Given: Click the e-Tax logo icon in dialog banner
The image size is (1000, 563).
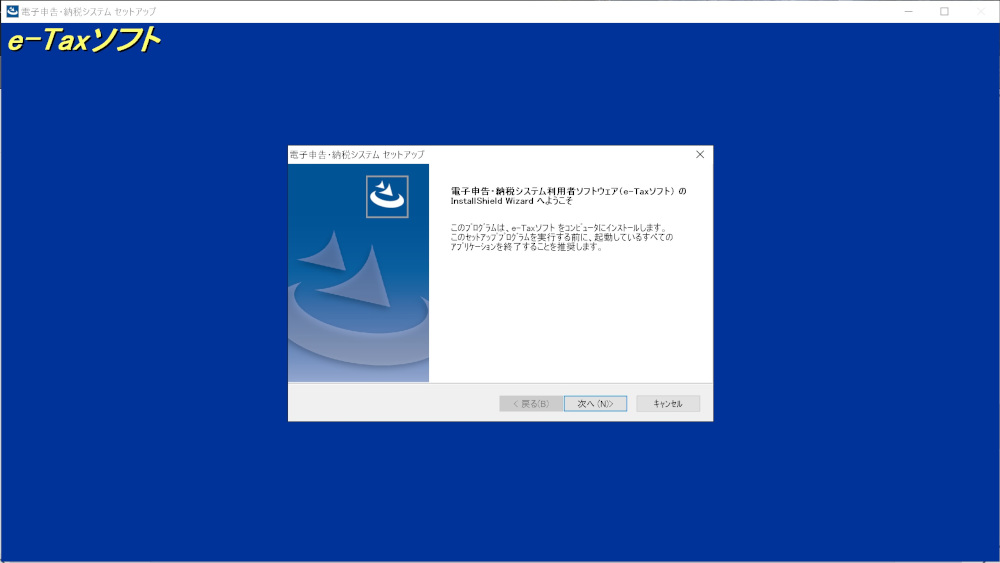Looking at the screenshot, I should click(x=387, y=196).
